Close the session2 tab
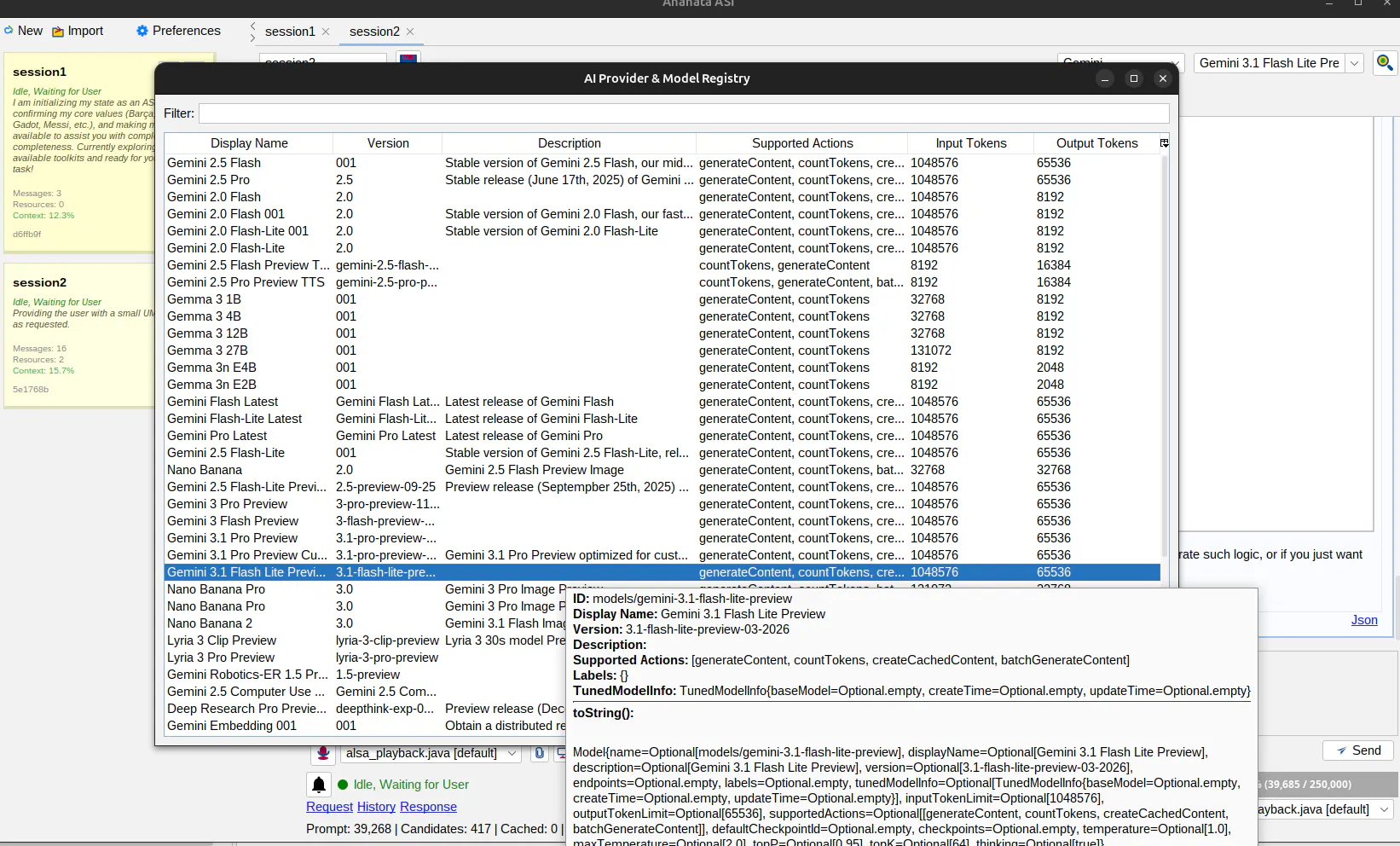Viewport: 1400px width, 846px height. click(x=410, y=32)
